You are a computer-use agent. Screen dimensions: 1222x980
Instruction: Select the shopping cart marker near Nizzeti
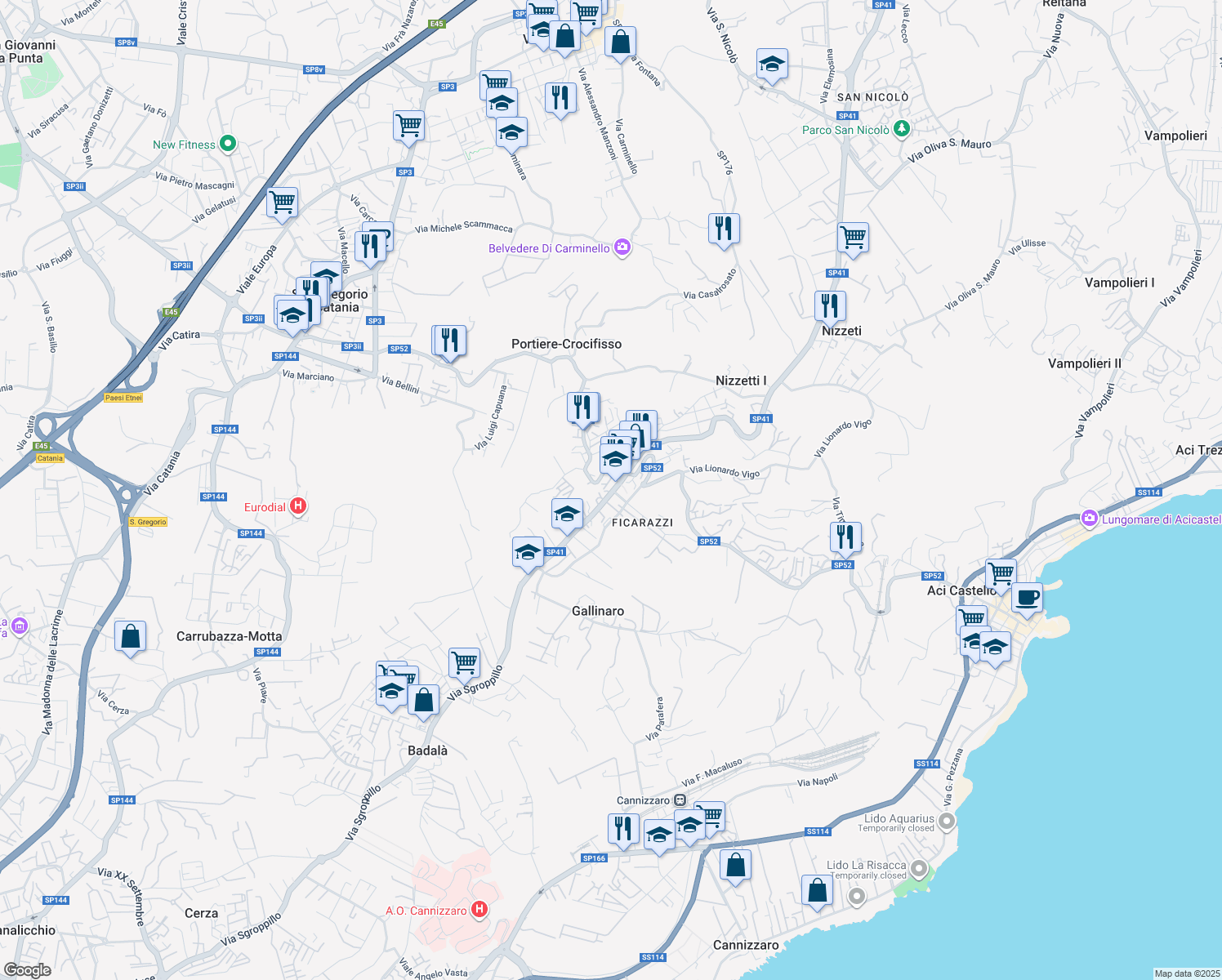click(x=853, y=237)
